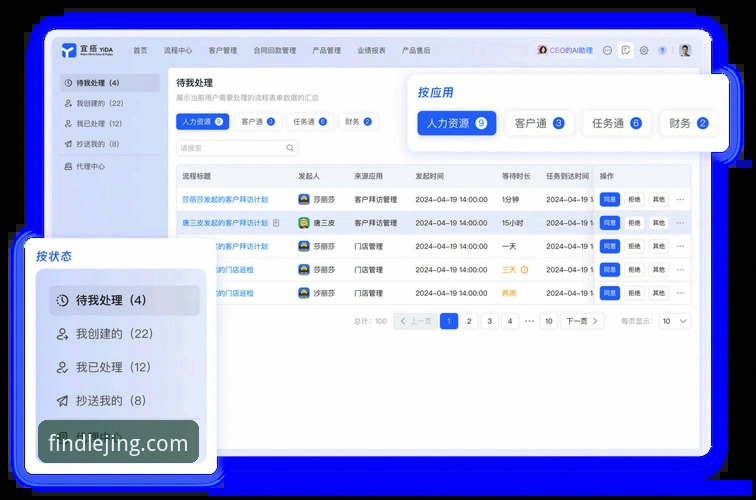Open the CEO的AI助理 assistant
Image resolution: width=756 pixels, height=500 pixels.
click(x=565, y=50)
